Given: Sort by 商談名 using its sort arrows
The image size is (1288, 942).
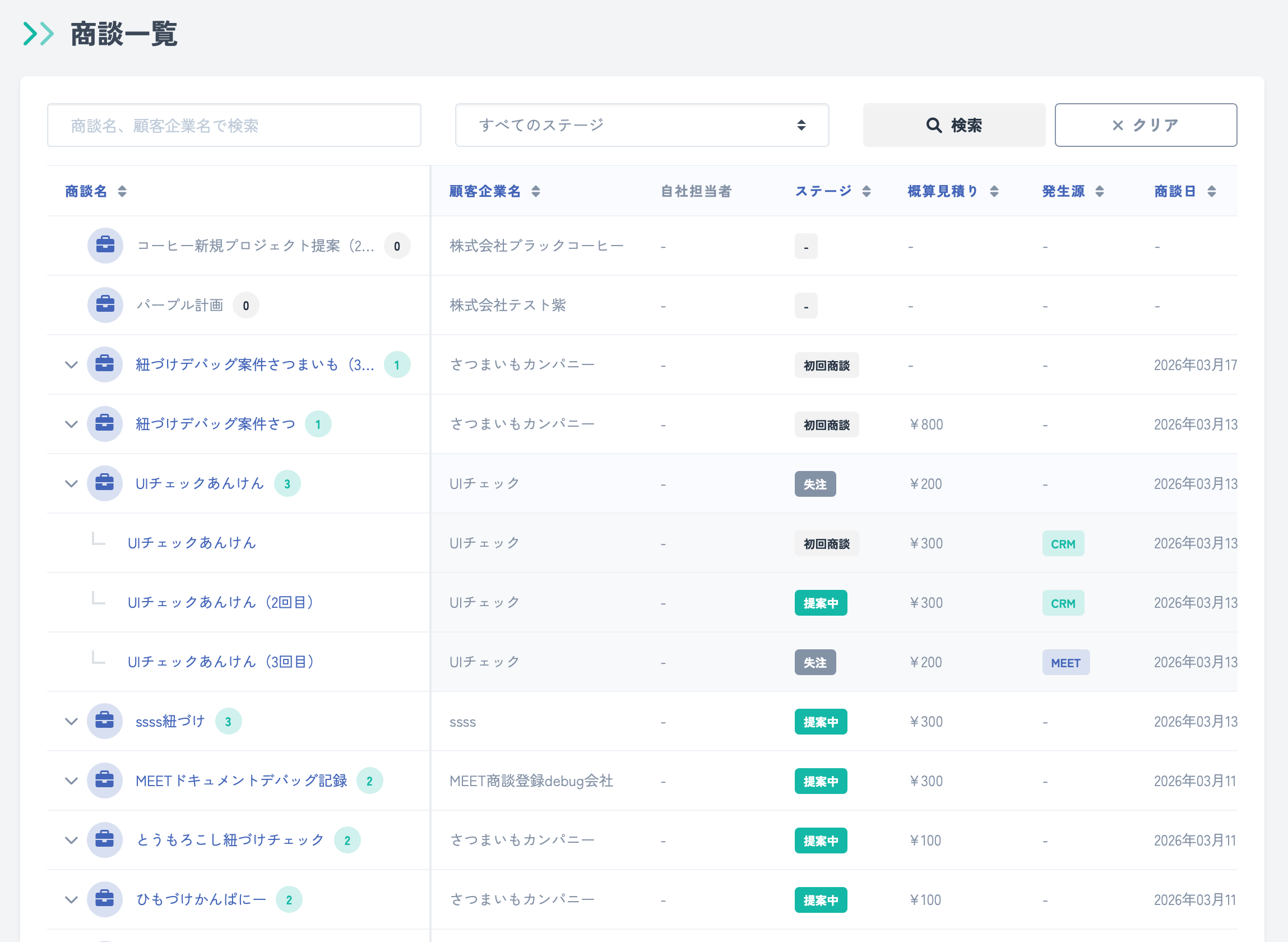Looking at the screenshot, I should (x=122, y=191).
